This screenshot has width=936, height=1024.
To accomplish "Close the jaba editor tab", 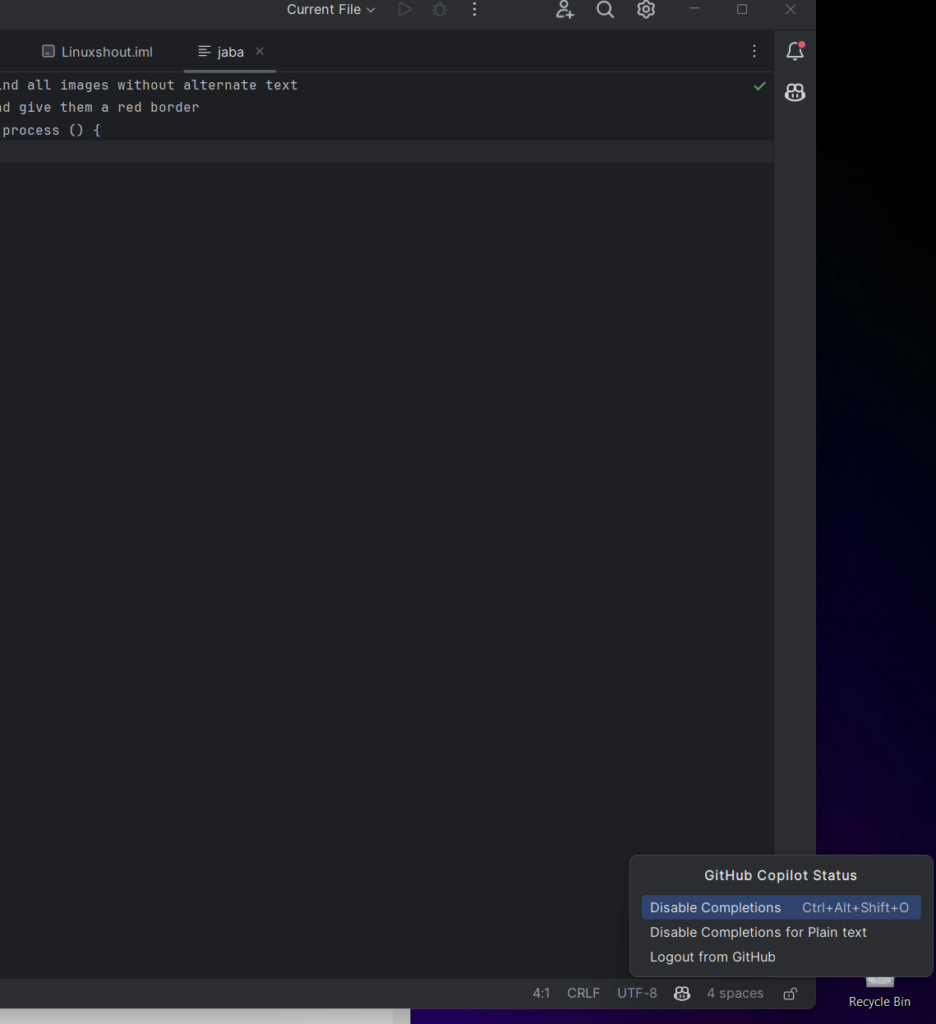I will [259, 51].
